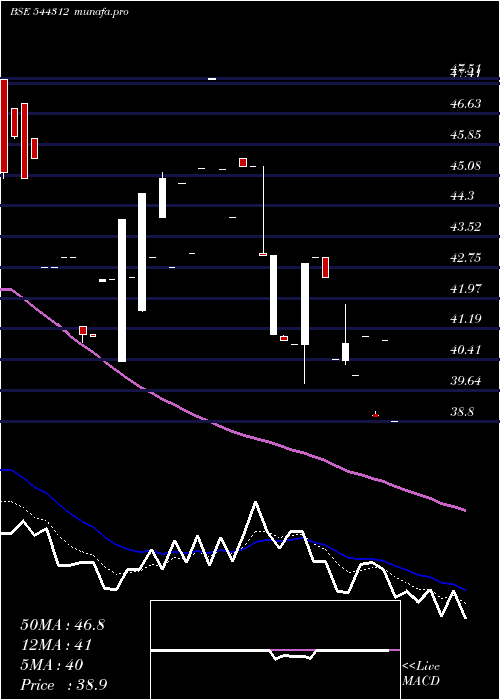This screenshot has width=500, height=700.
Task: Click the 12MA : 41 readout
Action: [x=56, y=645]
